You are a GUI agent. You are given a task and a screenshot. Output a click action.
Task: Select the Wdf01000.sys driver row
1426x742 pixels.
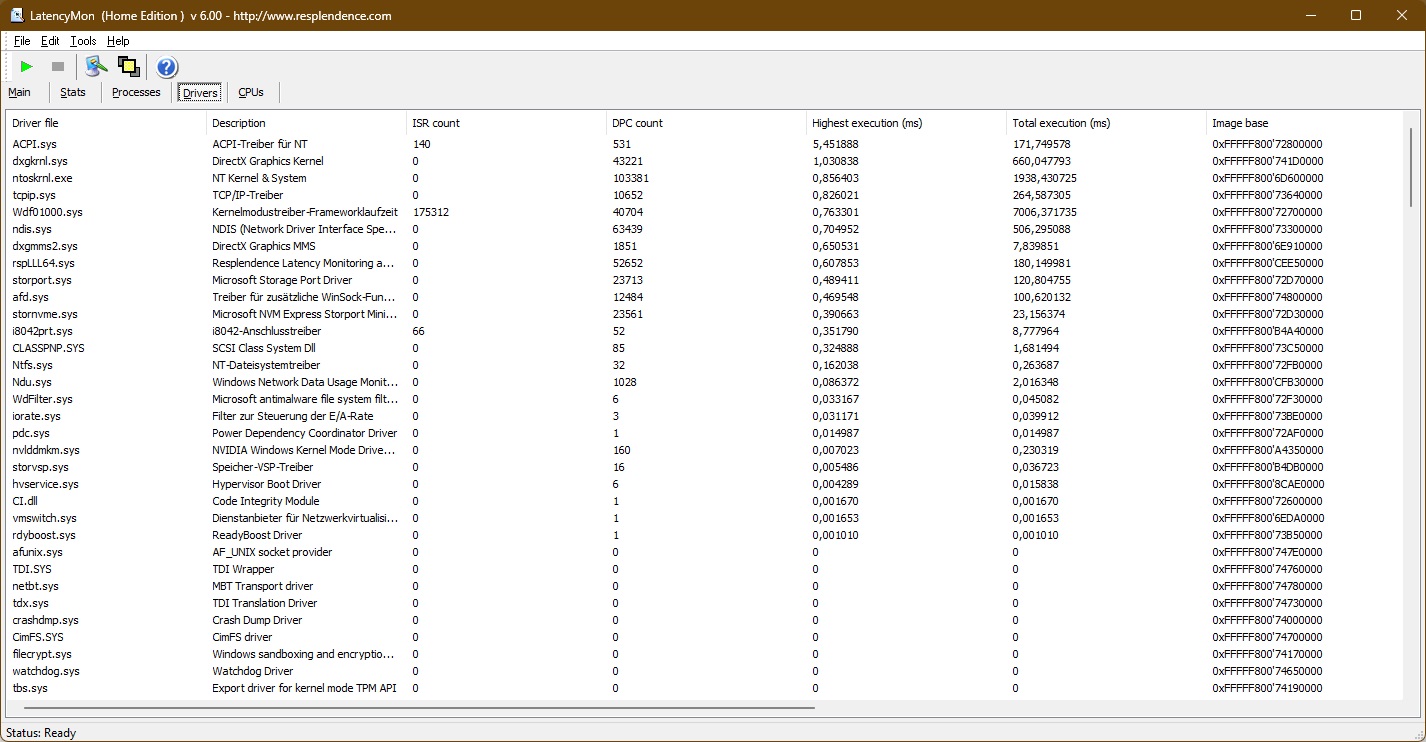pos(705,212)
